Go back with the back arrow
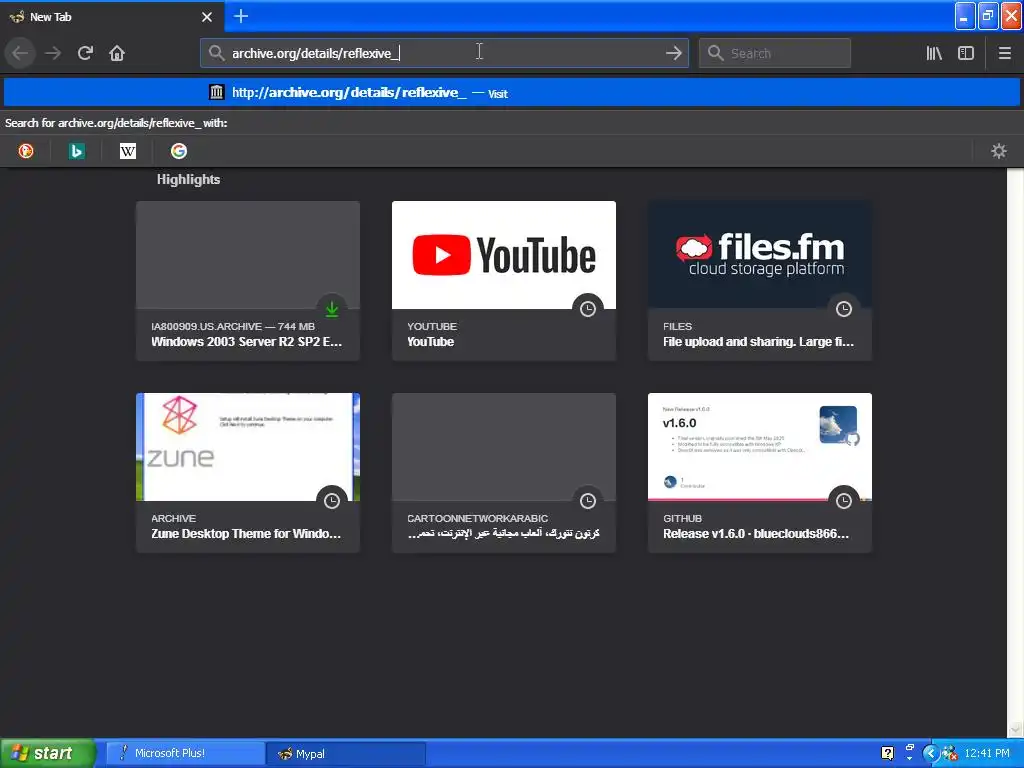The width and height of the screenshot is (1024, 768). point(20,53)
